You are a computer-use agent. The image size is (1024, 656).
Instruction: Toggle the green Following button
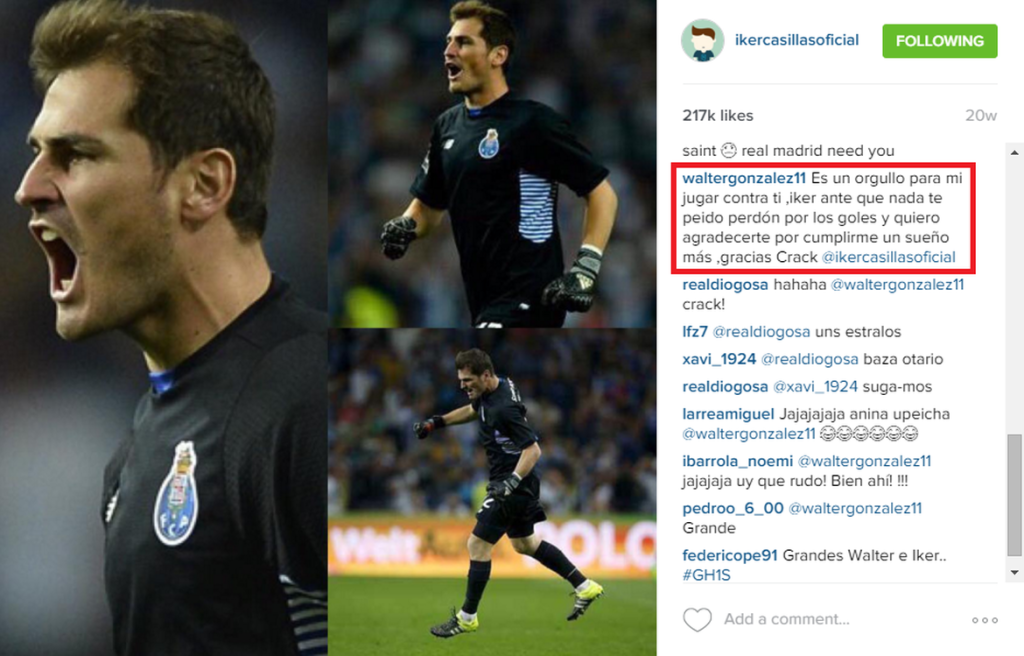(x=940, y=41)
